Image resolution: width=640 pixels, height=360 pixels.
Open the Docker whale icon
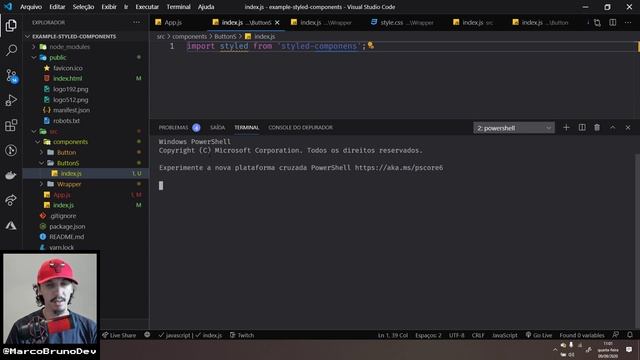click(11, 176)
